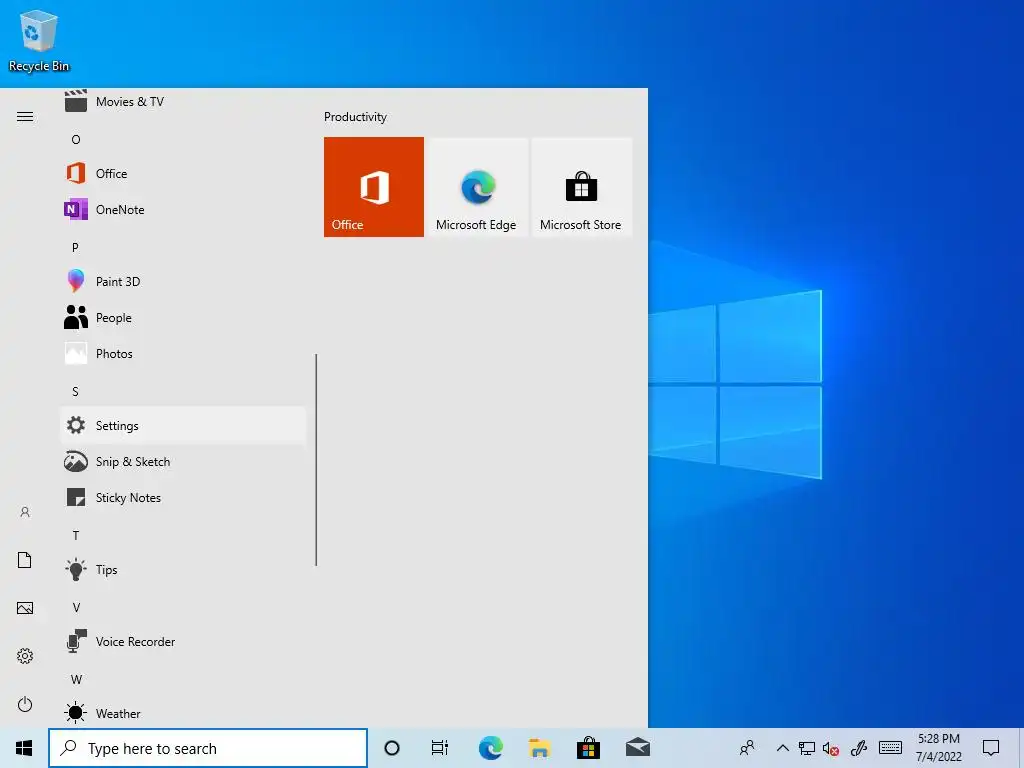The width and height of the screenshot is (1024, 768).
Task: Open the Tips app
Action: point(183,569)
